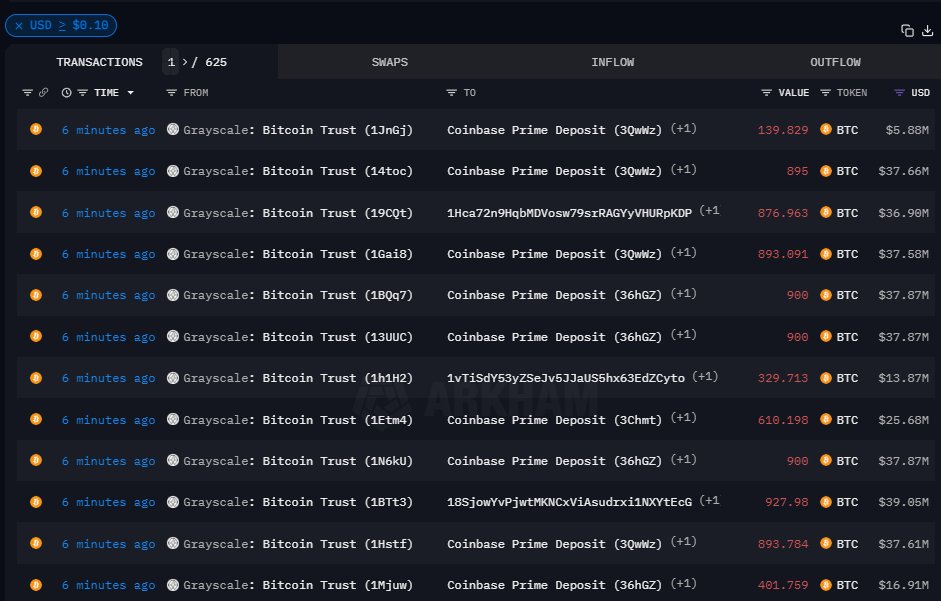Click Grayscale logo in 19CQt row
Viewport: 941px width, 601px height.
[x=173, y=212]
